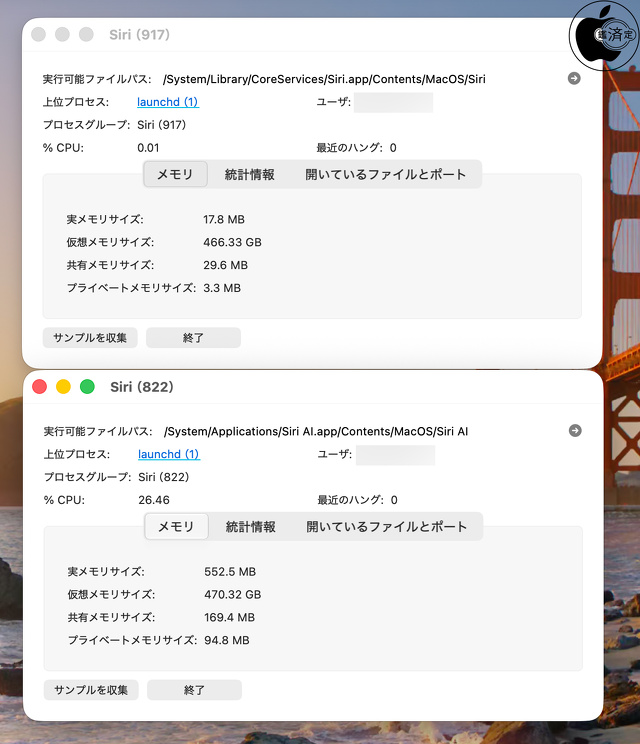640x744 pixels.
Task: Click 終了 button in Siri (822) window
Action: 194,690
